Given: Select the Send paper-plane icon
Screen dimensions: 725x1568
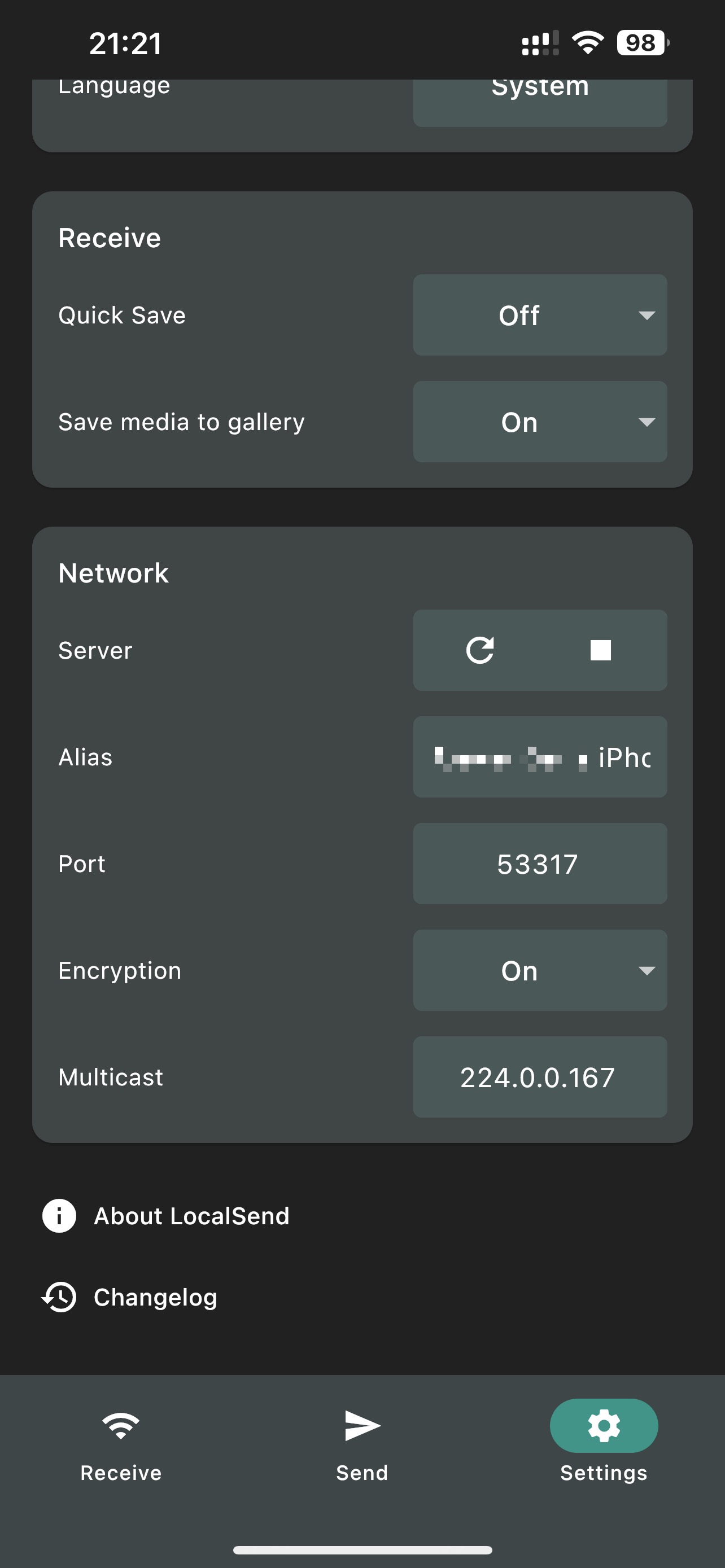Looking at the screenshot, I should 361,1426.
